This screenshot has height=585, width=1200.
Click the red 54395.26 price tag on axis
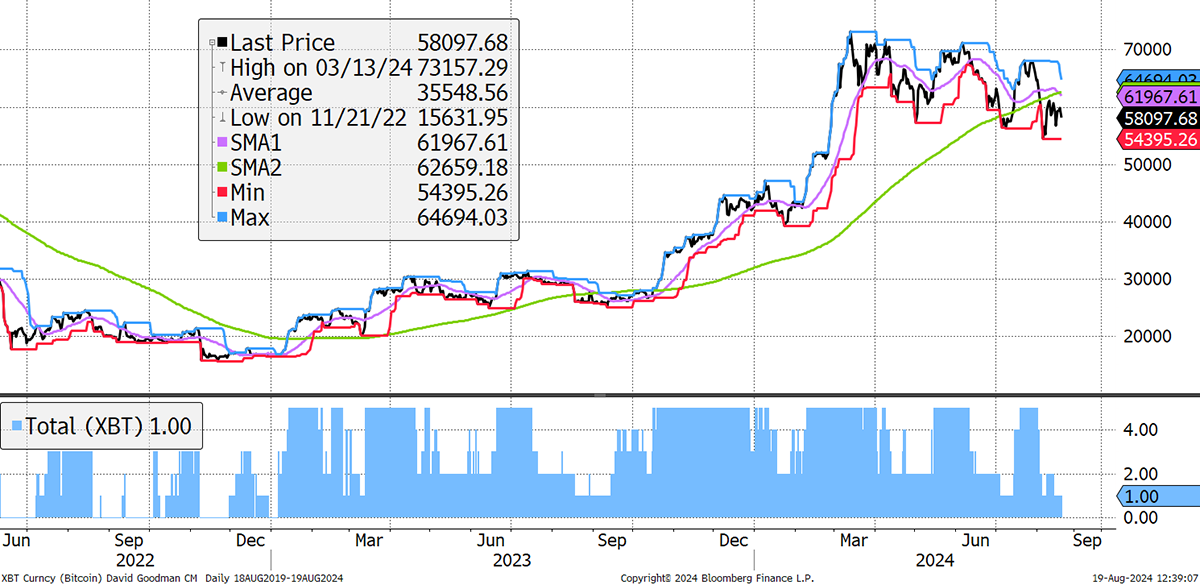(x=1157, y=139)
